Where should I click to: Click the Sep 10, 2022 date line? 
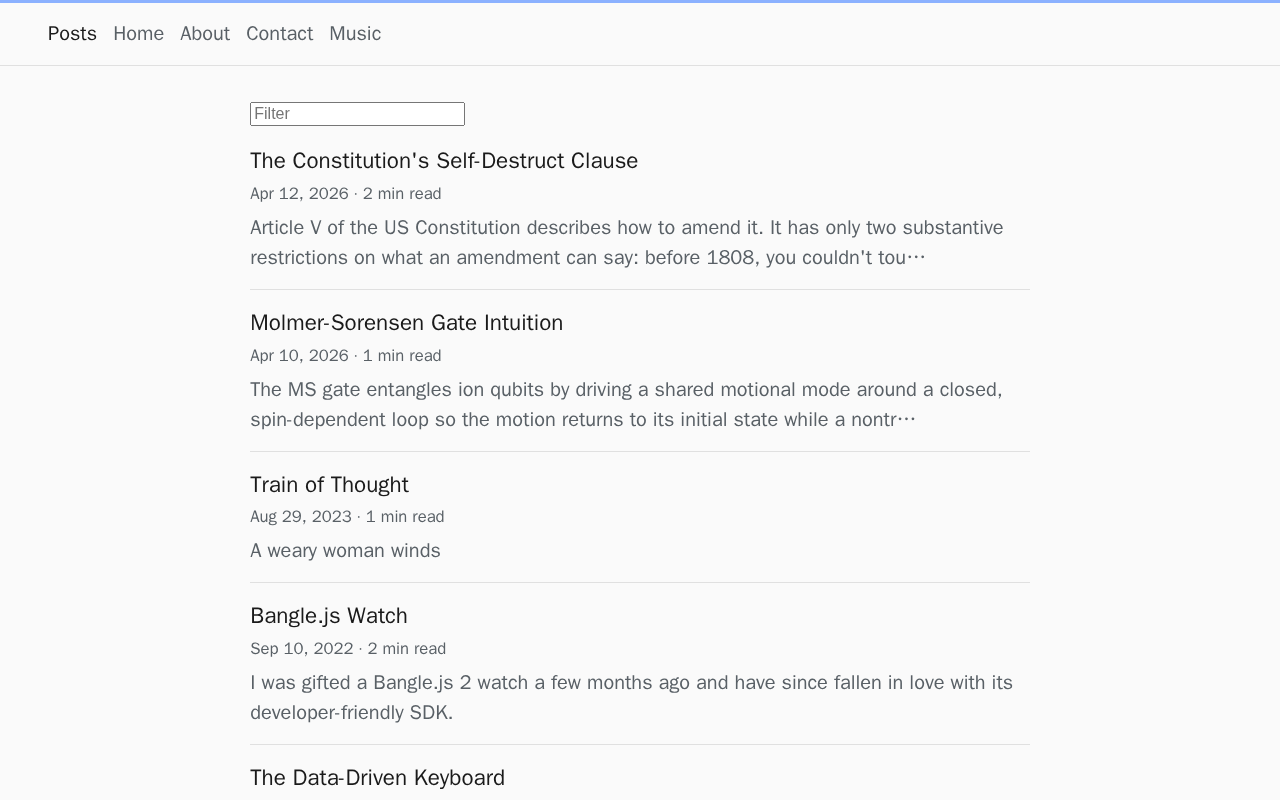coord(348,649)
